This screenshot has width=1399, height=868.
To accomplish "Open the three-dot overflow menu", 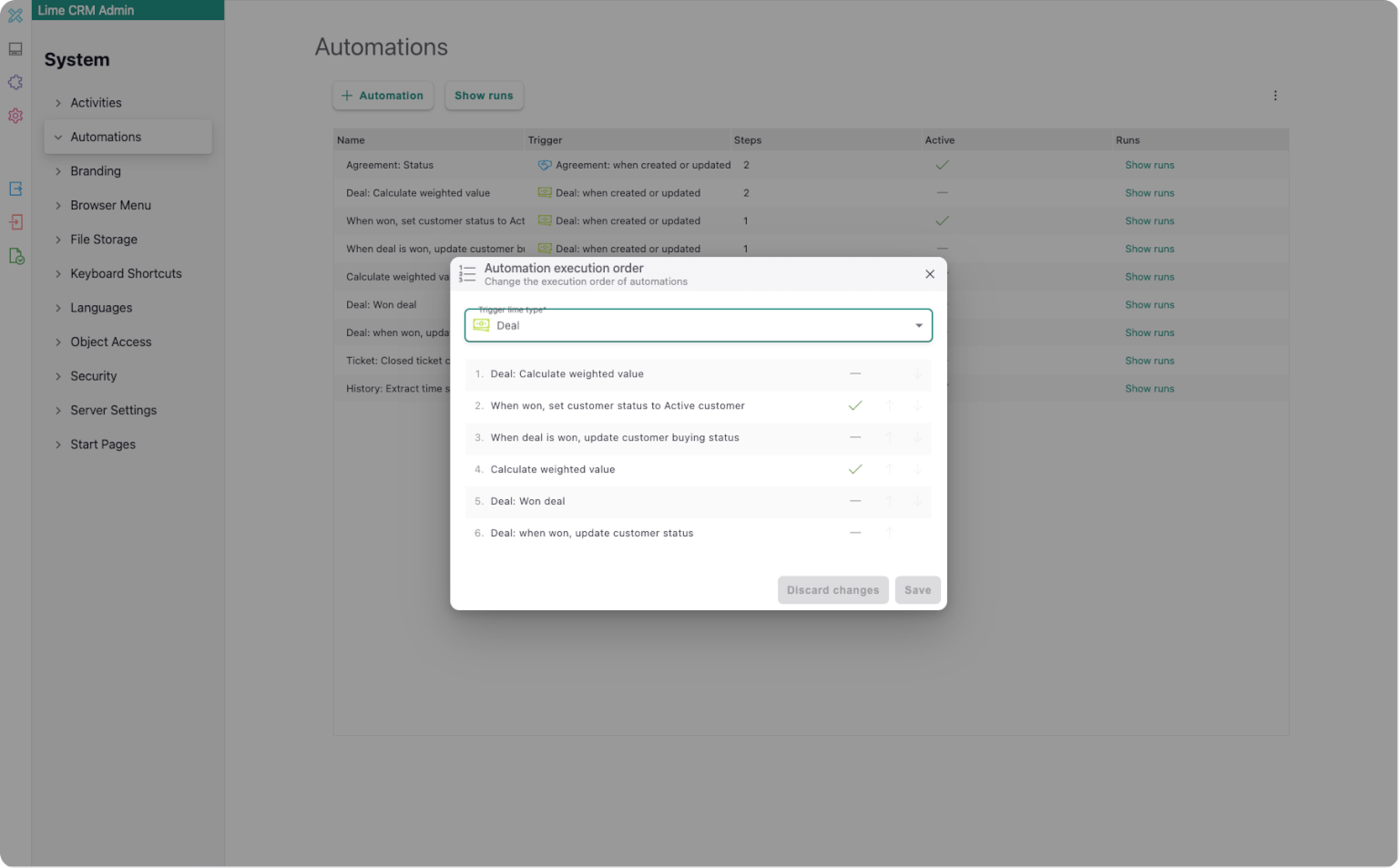I will pyautogui.click(x=1275, y=95).
